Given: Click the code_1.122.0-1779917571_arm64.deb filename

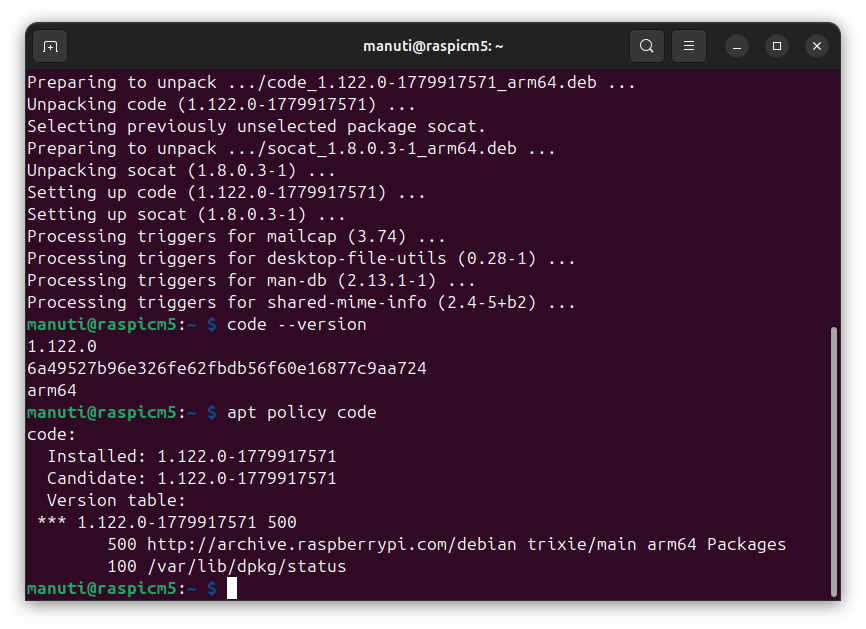Looking at the screenshot, I should (x=432, y=82).
